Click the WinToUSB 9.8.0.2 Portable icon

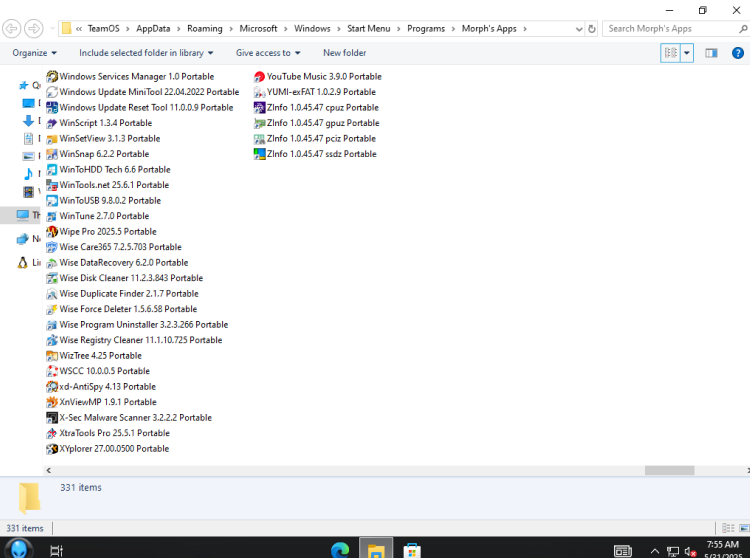52,200
